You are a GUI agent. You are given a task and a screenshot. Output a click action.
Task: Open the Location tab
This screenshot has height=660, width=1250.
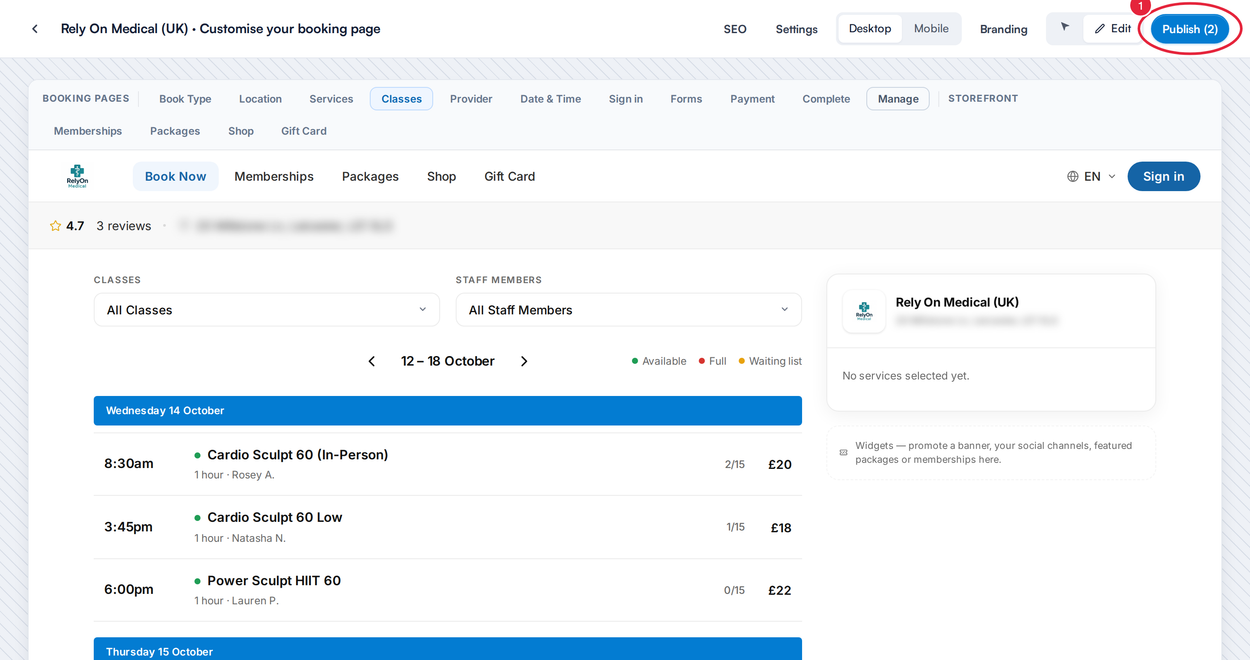[260, 99]
